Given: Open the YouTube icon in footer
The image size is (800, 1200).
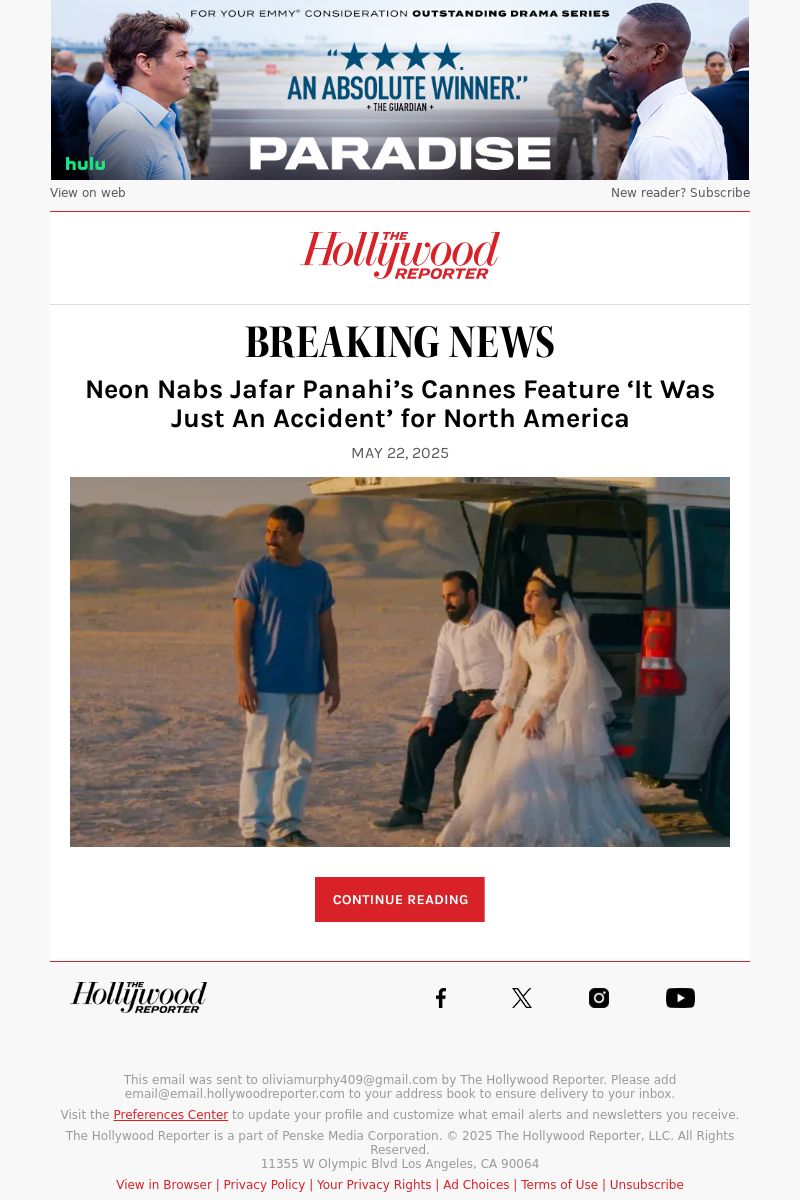Looking at the screenshot, I should point(680,998).
